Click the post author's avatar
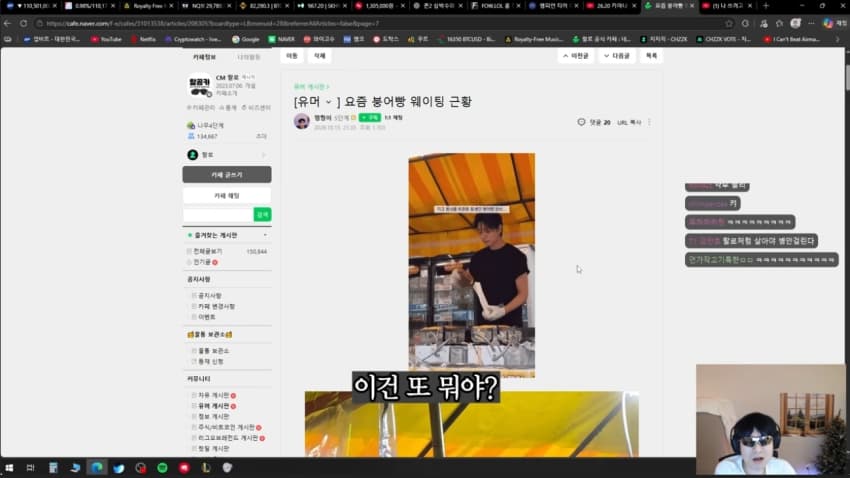Image resolution: width=850 pixels, height=478 pixels. coord(301,121)
